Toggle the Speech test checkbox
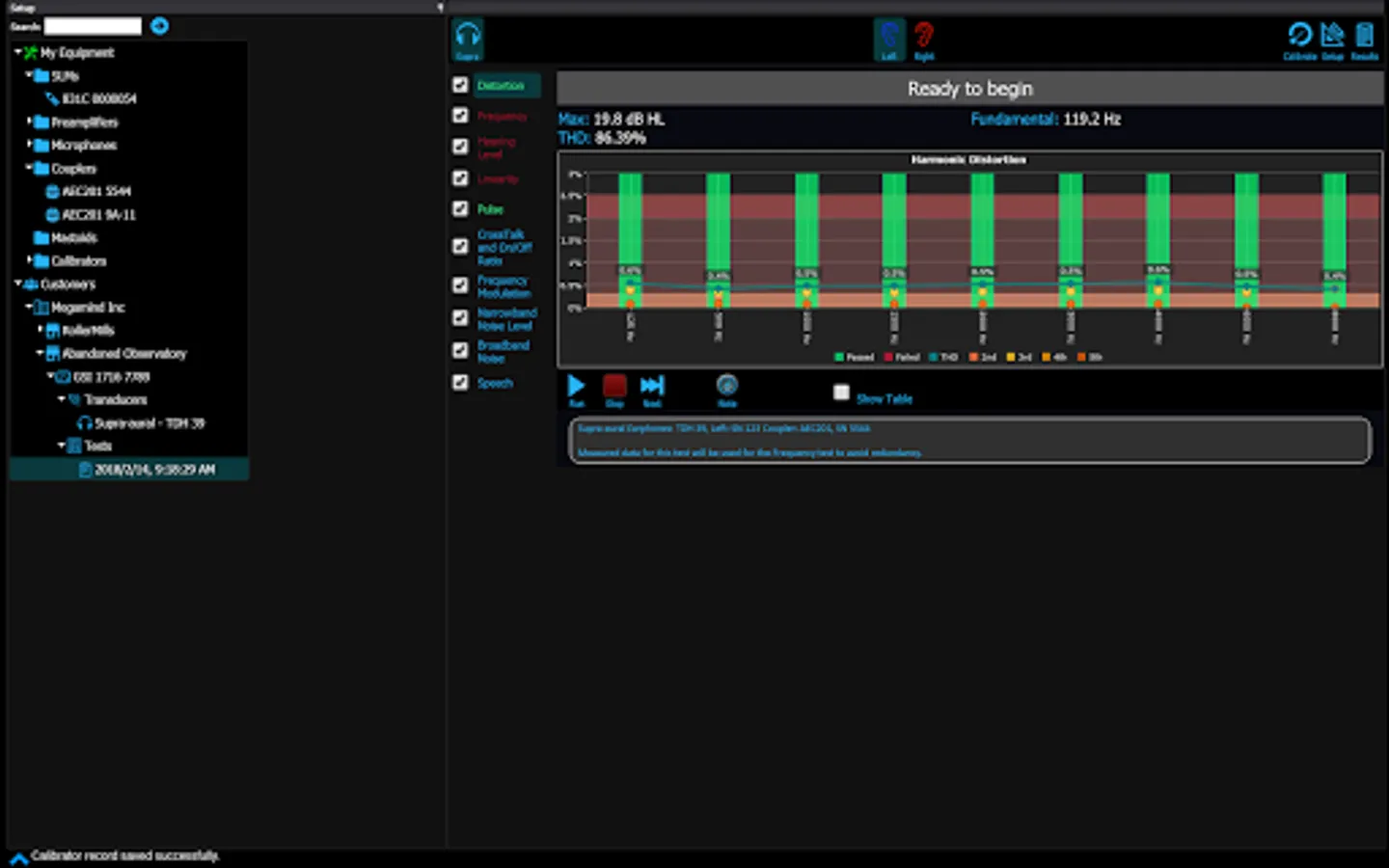1389x868 pixels. pyautogui.click(x=461, y=382)
